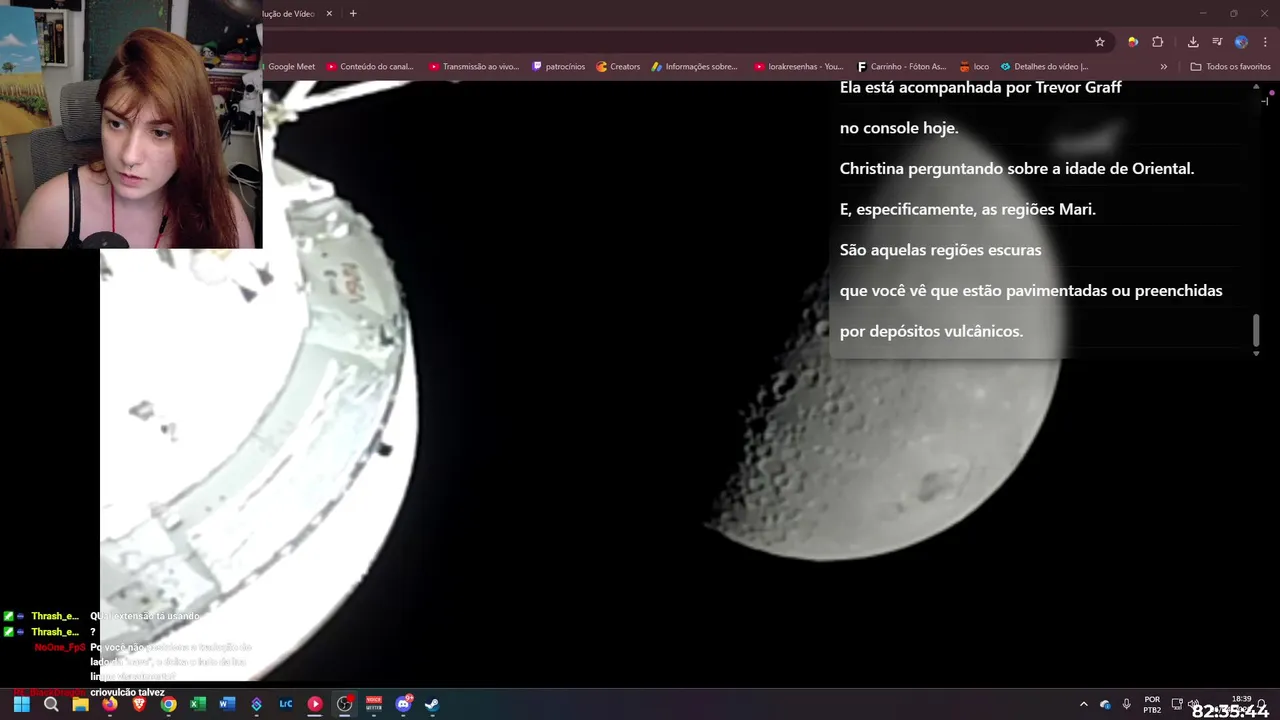Viewport: 1280px width, 720px height.
Task: Open the Todos os favoritos folder
Action: pos(1230,67)
